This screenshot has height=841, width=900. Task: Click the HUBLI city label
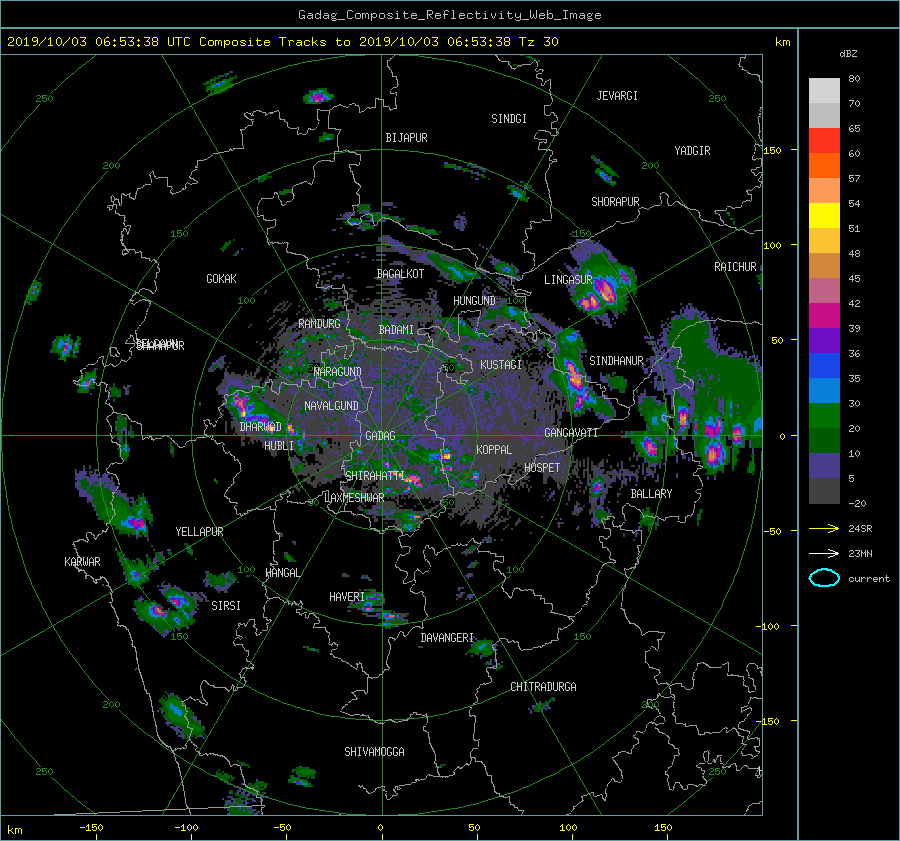tap(279, 445)
